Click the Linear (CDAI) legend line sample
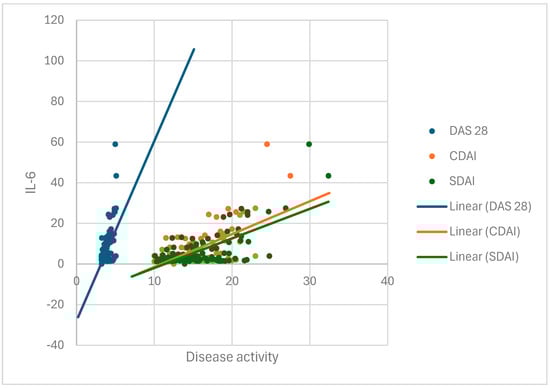This screenshot has width=550, height=388. 432,232
